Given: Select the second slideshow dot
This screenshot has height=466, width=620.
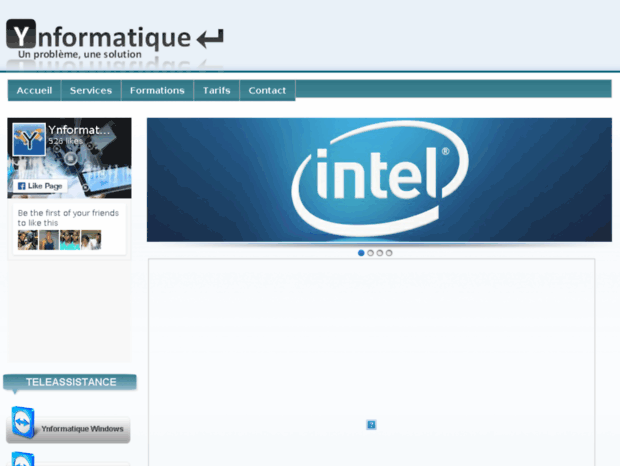Looking at the screenshot, I should click(370, 253).
